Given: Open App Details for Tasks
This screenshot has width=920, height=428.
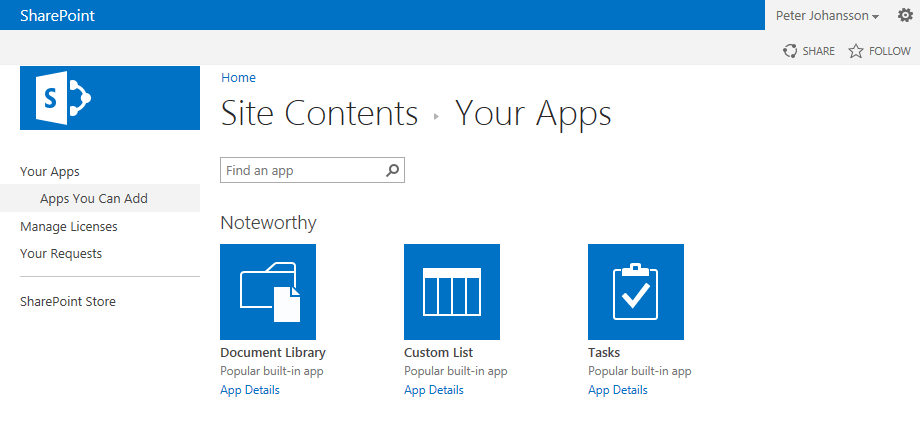Looking at the screenshot, I should (x=618, y=390).
